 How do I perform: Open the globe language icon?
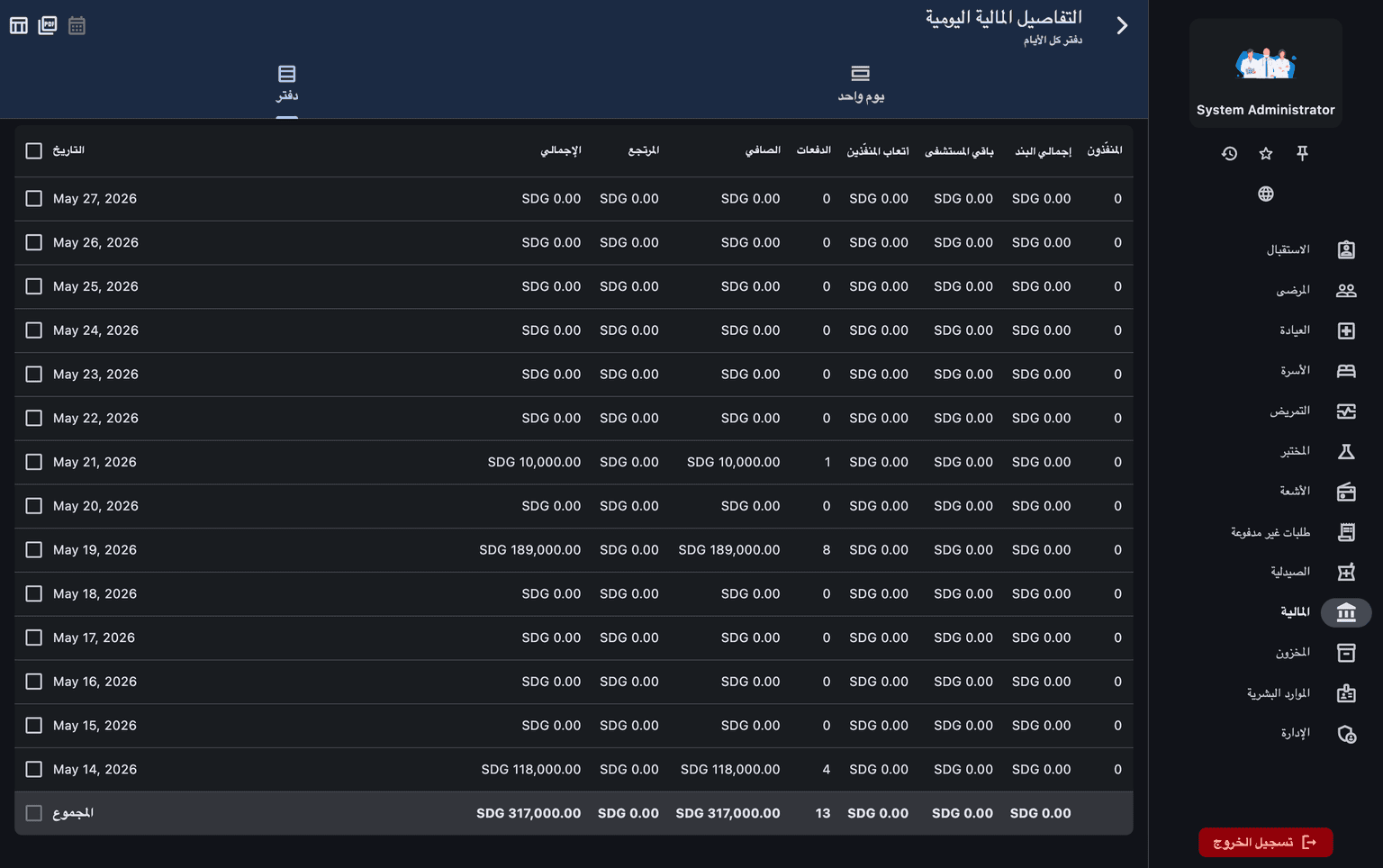tap(1266, 194)
